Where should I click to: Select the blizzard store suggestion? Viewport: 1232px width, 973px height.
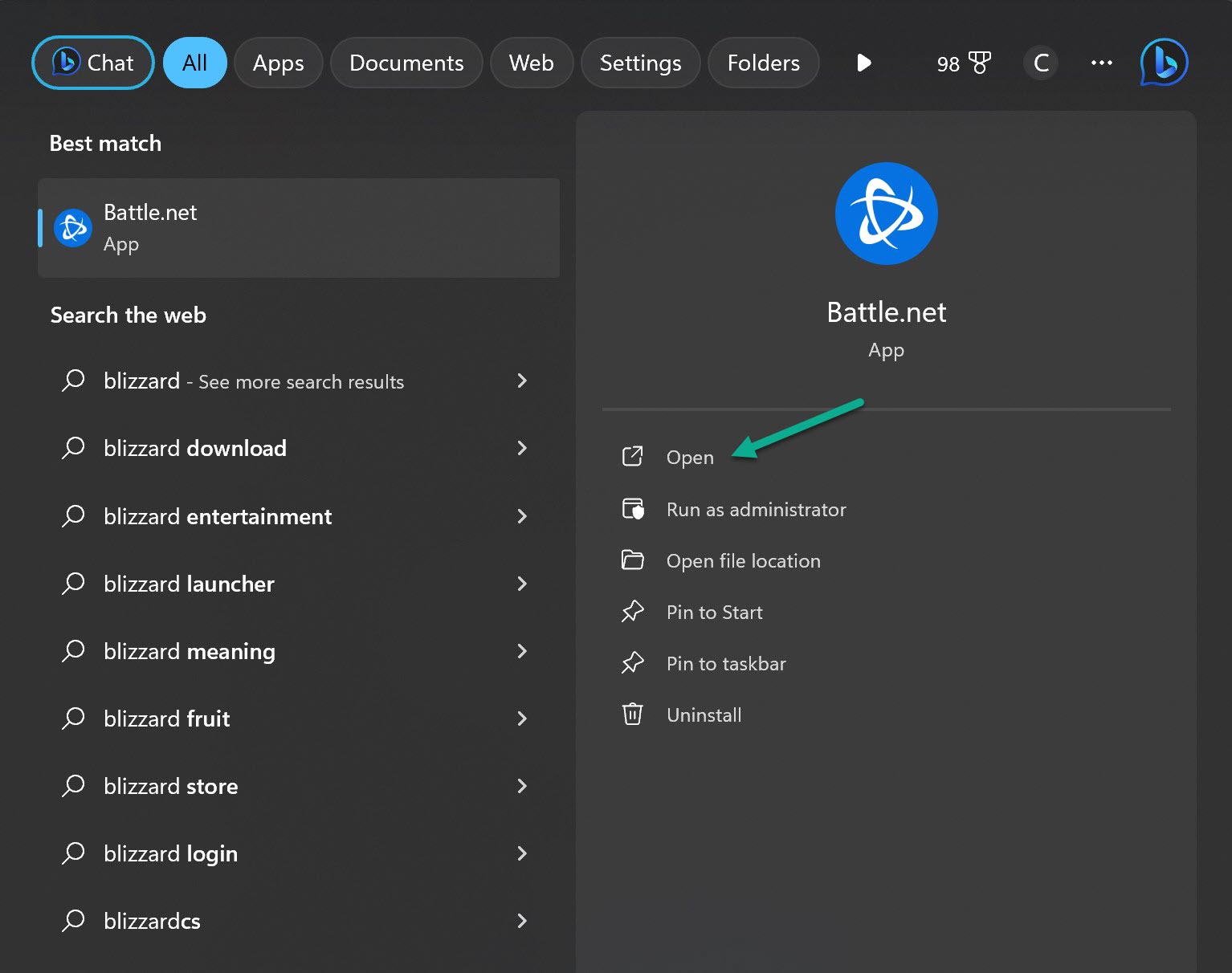tap(299, 786)
